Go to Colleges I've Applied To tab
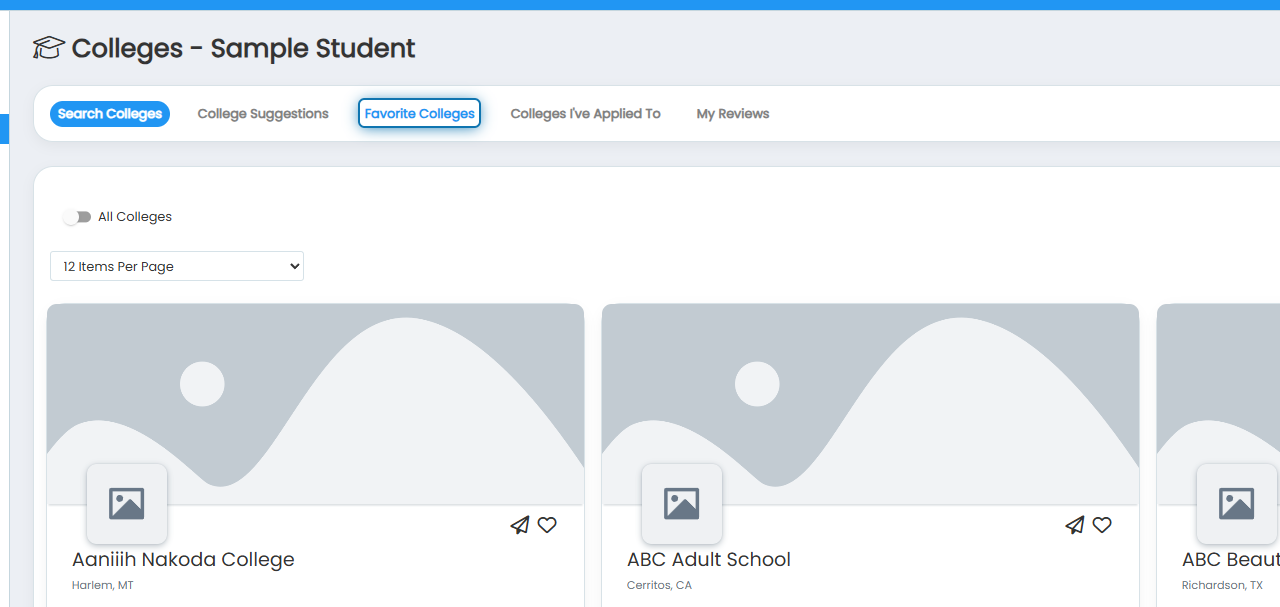Screen dimensions: 1280x607 [x=585, y=114]
